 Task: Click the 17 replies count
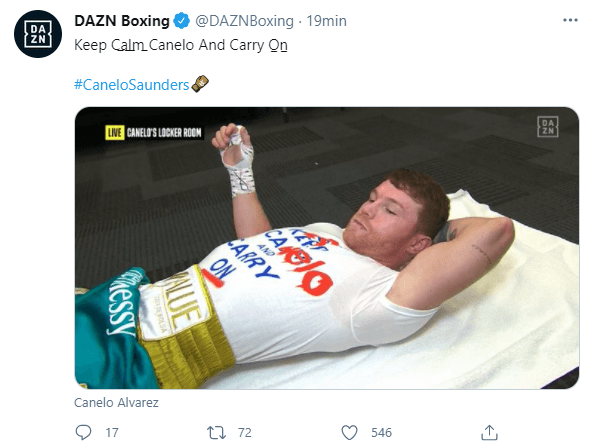112,433
